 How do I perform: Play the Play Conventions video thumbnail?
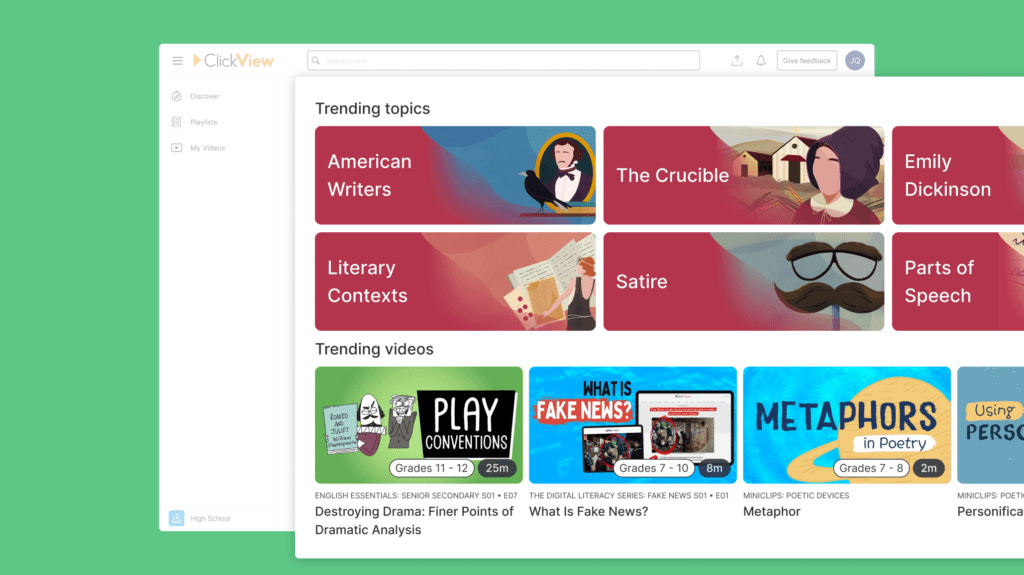coord(418,424)
